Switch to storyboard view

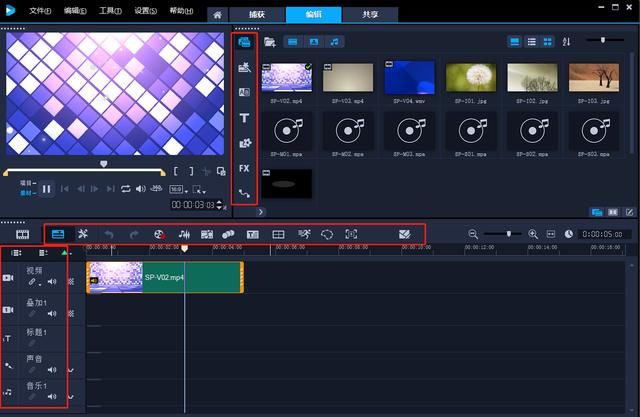tap(22, 234)
